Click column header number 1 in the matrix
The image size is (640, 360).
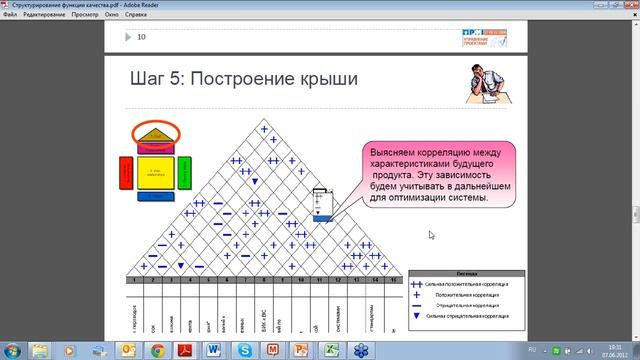point(134,280)
